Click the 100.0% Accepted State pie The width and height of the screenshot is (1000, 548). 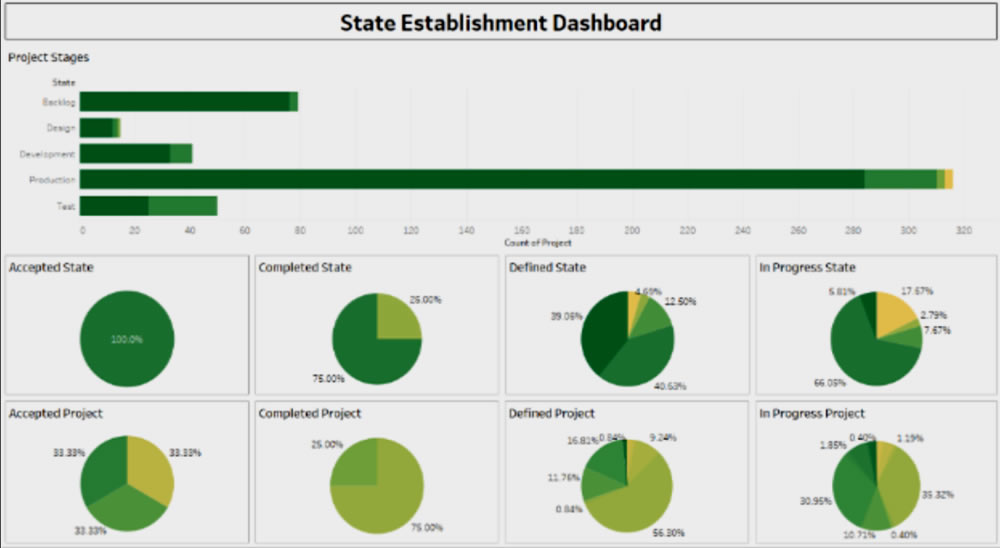[x=127, y=339]
